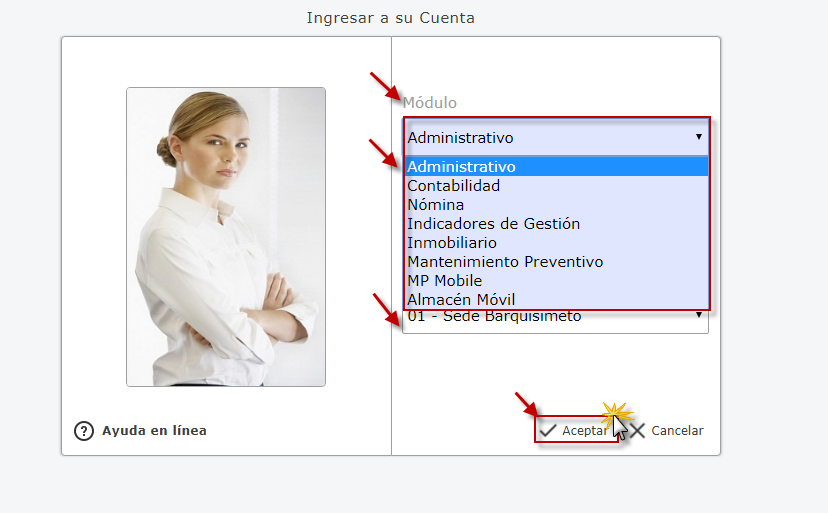Click the Módulo combo box showing Administrativo

556,137
